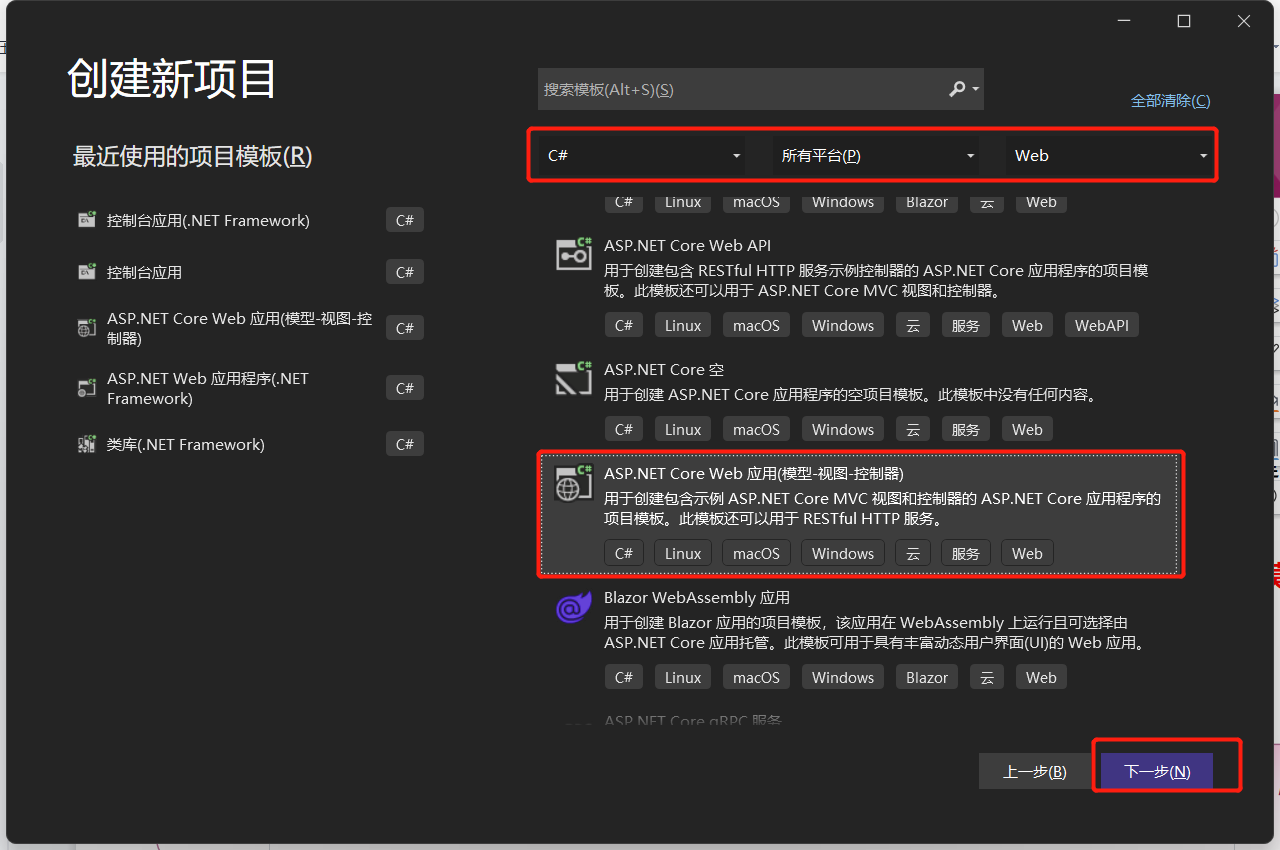Expand the search history dropdown arrow

coord(976,90)
